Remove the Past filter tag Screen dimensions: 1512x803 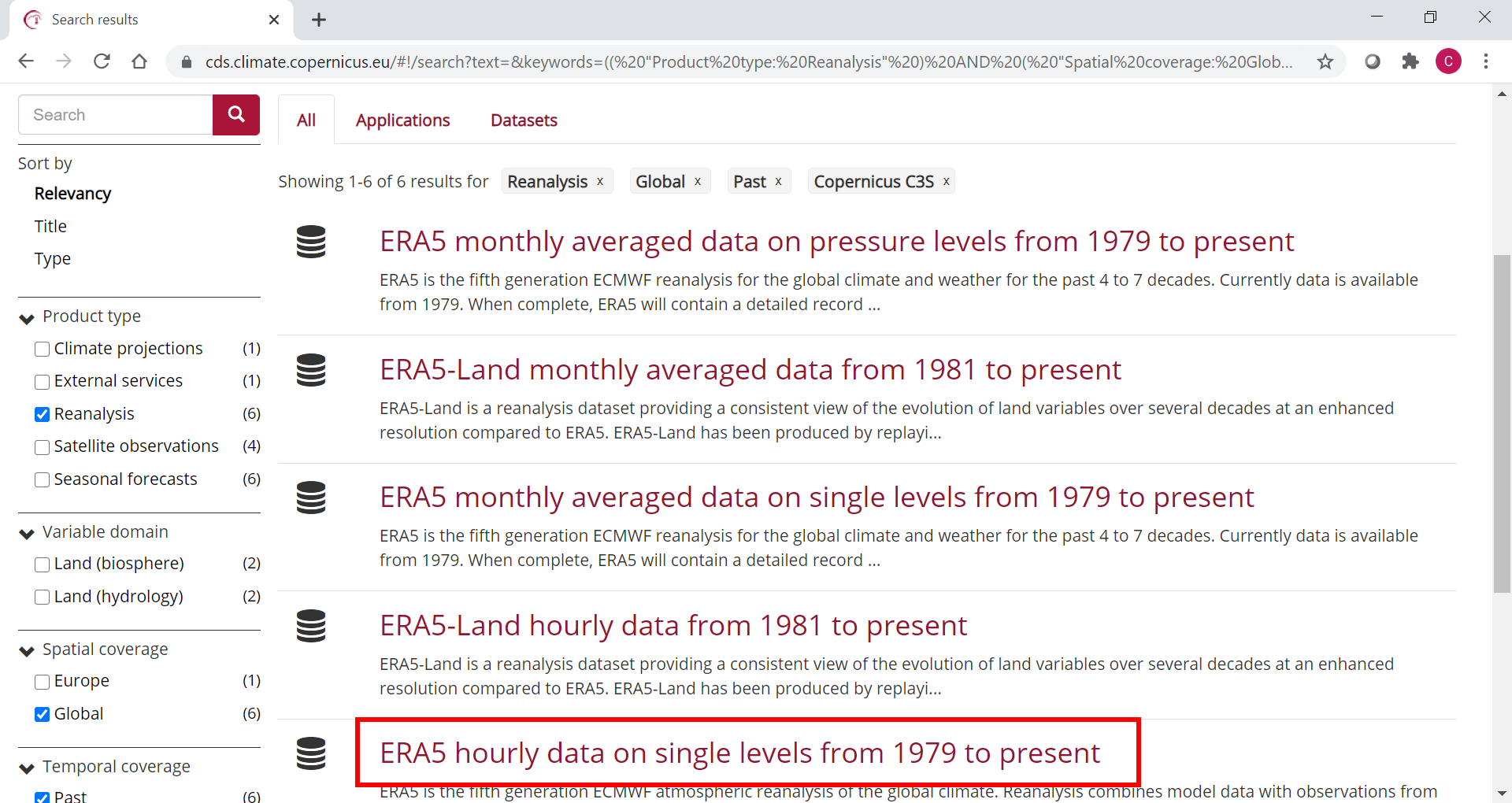[779, 182]
